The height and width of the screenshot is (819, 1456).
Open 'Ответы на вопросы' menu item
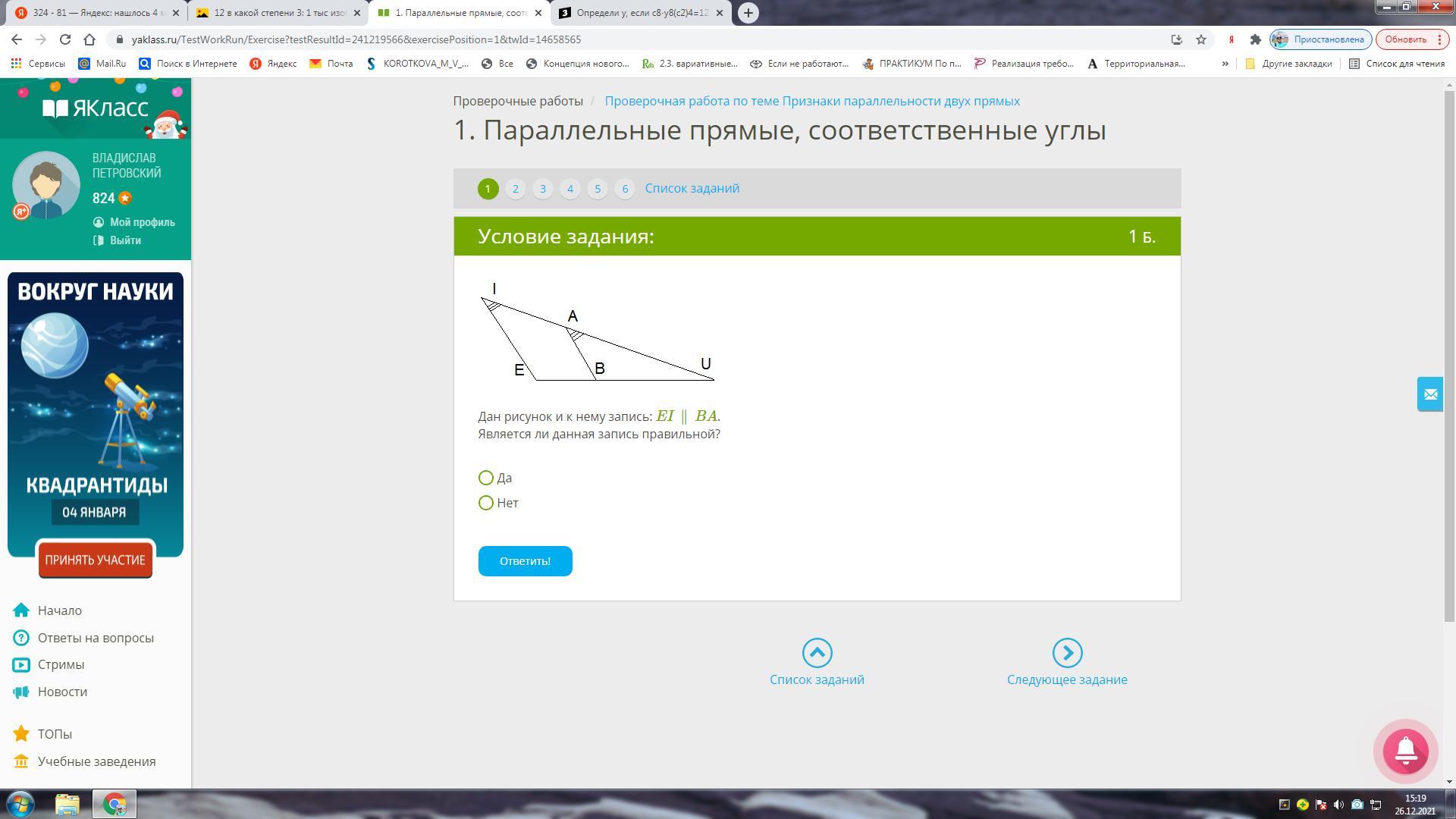(83, 638)
